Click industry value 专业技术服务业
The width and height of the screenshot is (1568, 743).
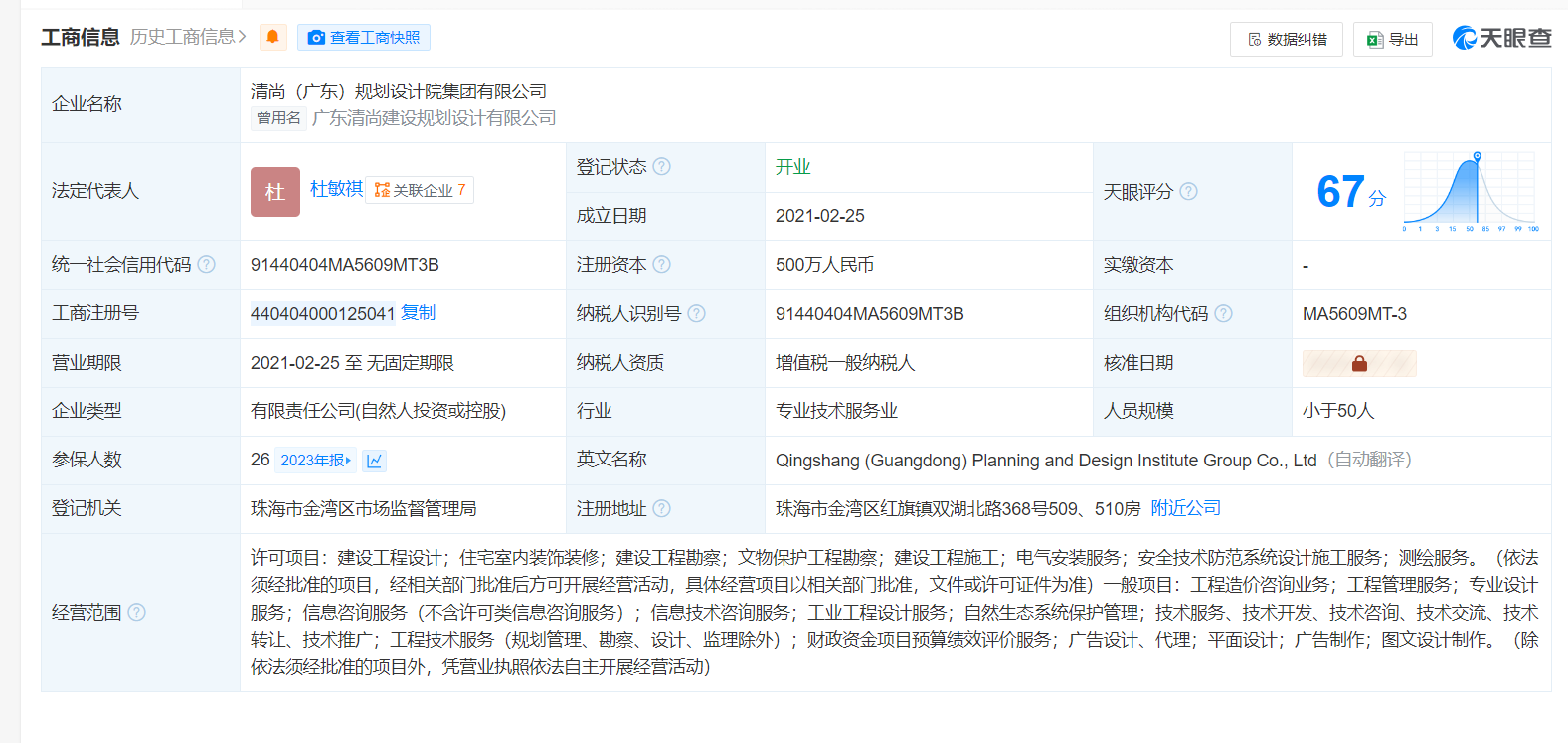(836, 411)
